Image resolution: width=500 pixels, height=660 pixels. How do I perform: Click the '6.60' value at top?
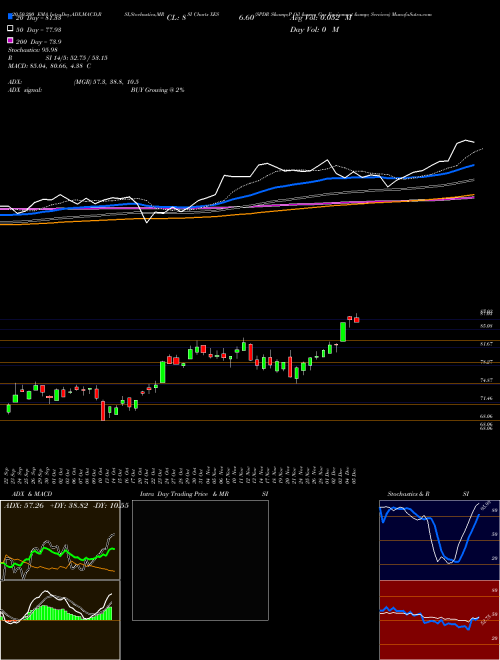click(x=246, y=18)
